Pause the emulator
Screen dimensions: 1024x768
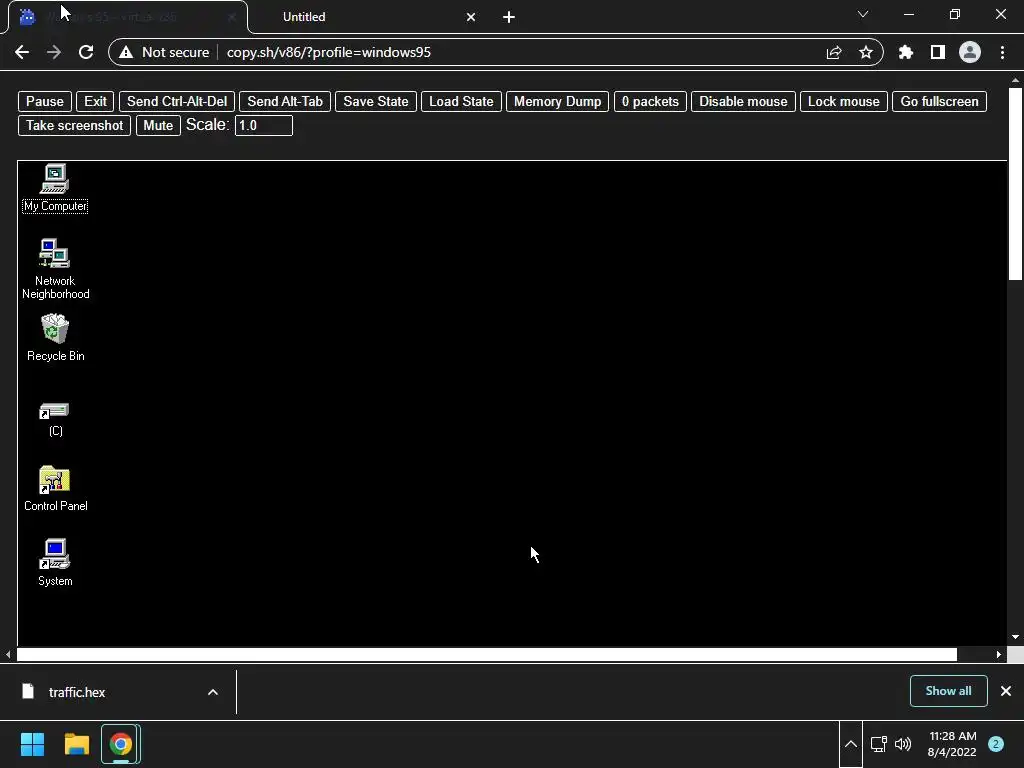(45, 102)
